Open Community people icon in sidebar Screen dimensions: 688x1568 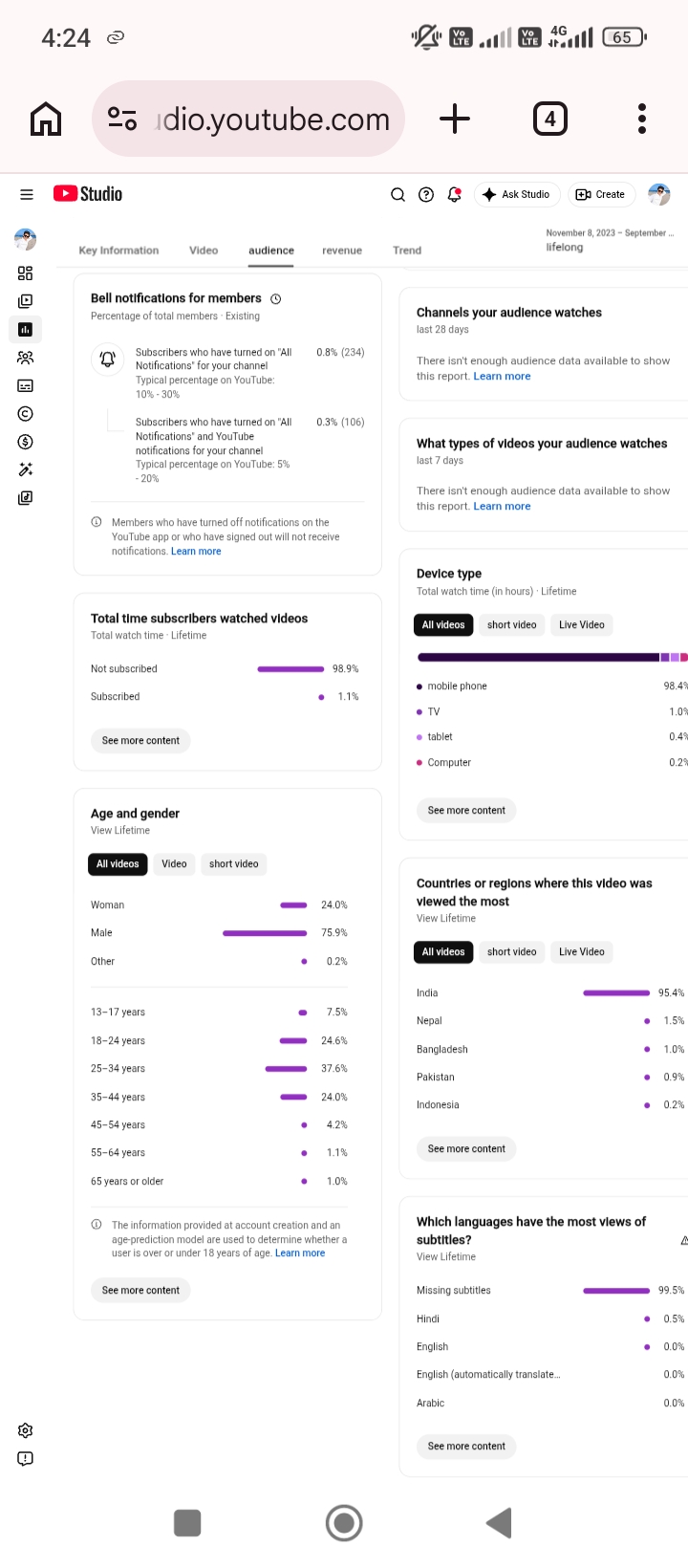point(26,358)
